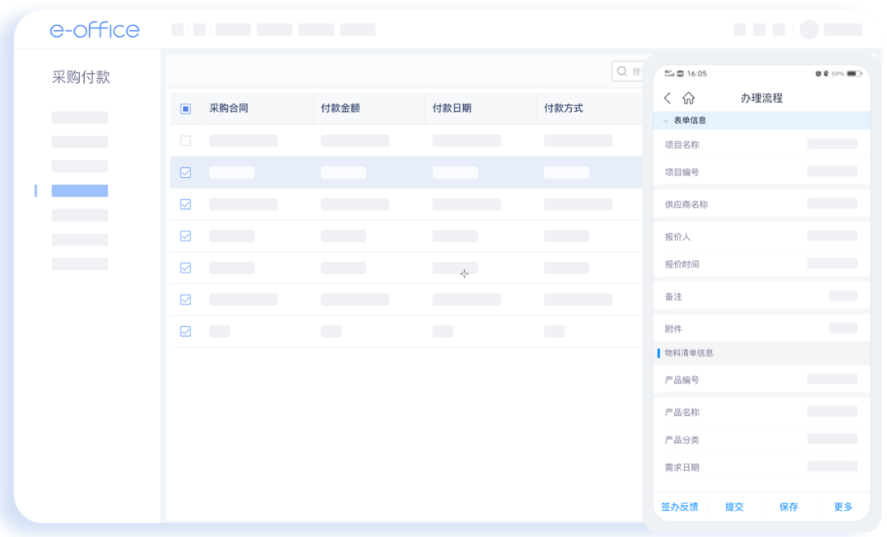Tap the home icon beside 办理流程
This screenshot has width=887, height=537.
point(688,98)
